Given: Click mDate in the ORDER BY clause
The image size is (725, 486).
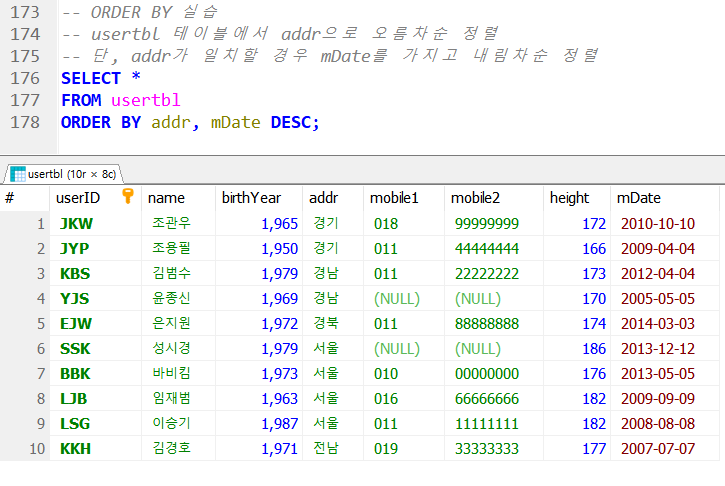Looking at the screenshot, I should click(235, 122).
